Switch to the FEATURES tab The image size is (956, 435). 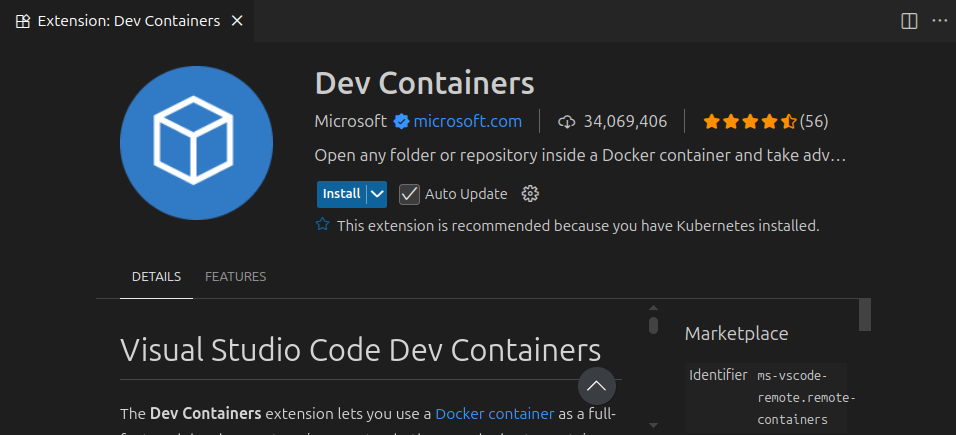point(235,276)
